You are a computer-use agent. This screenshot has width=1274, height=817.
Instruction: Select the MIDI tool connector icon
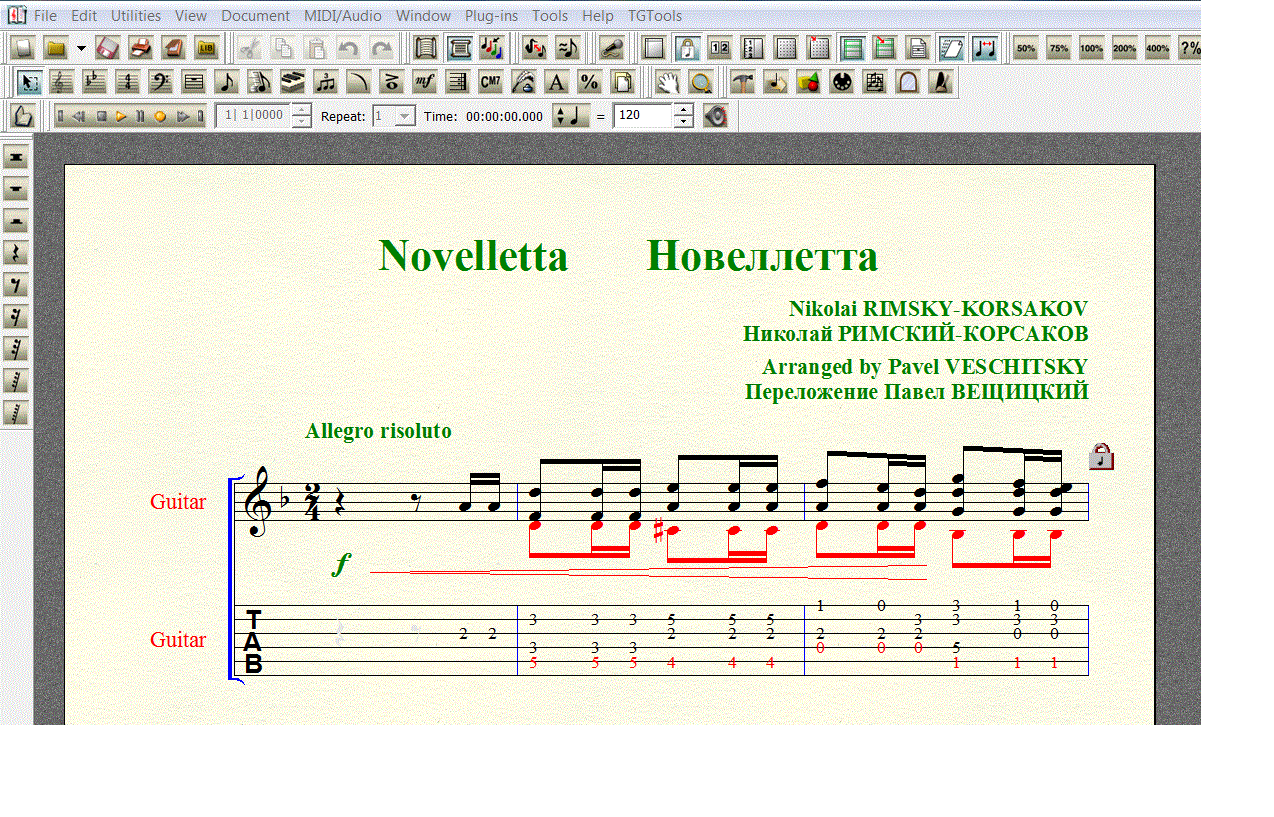(x=842, y=81)
